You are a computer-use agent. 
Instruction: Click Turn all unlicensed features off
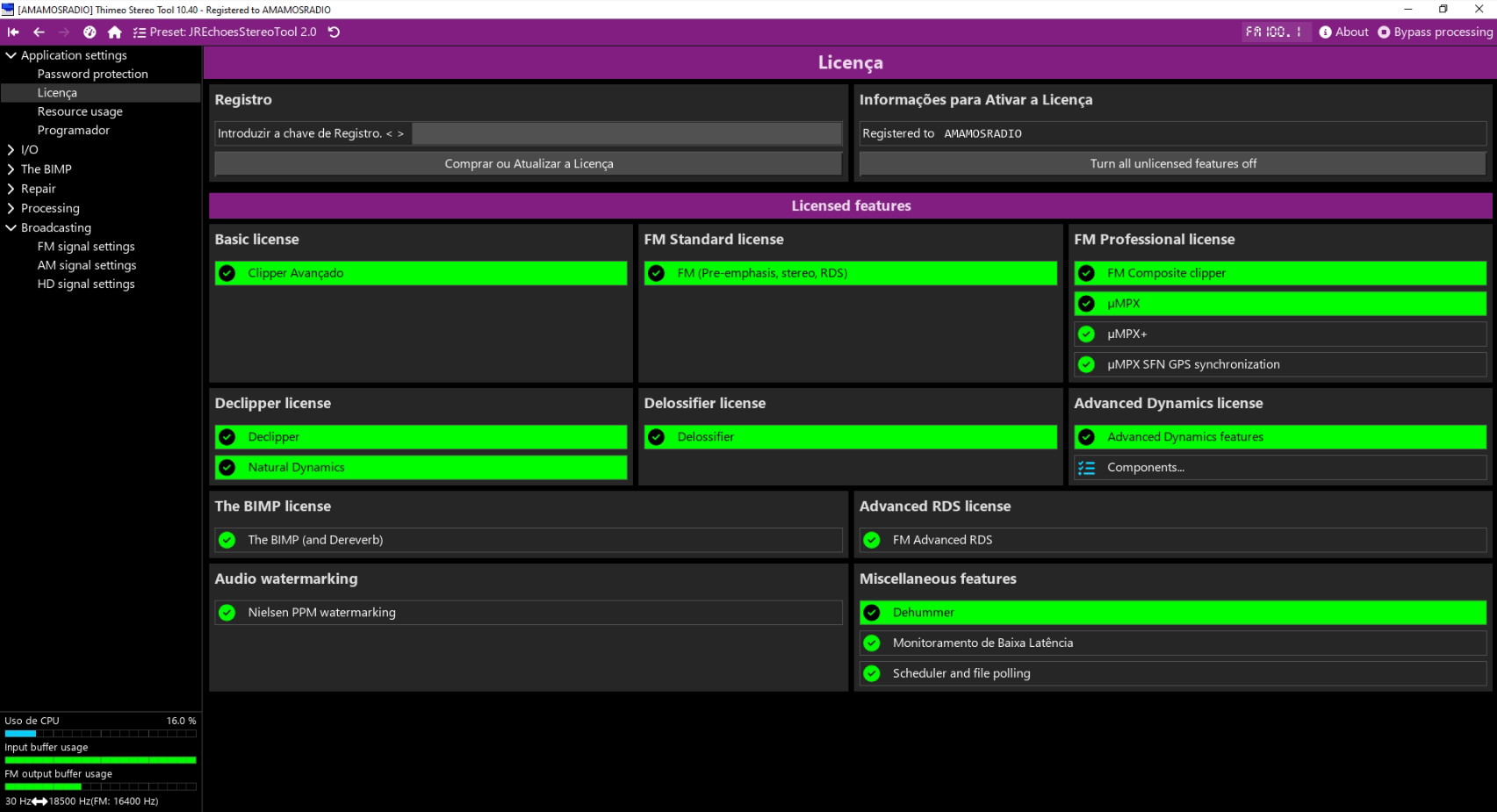point(1172,164)
